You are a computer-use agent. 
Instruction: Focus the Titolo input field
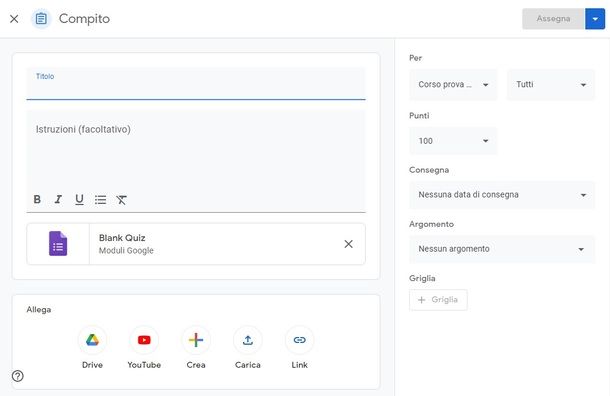(x=196, y=84)
